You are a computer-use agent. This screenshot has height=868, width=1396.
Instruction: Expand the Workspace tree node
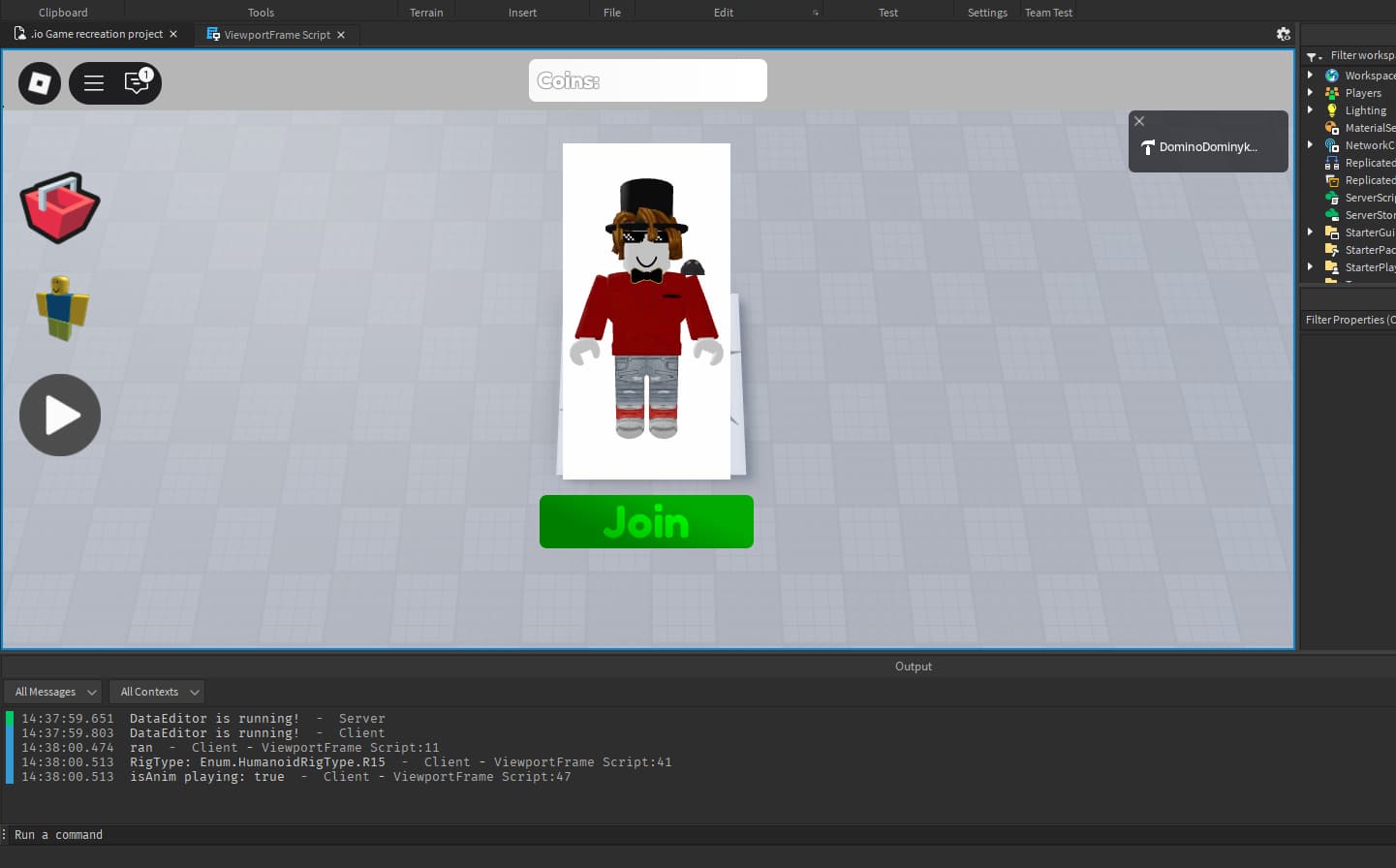[1311, 75]
